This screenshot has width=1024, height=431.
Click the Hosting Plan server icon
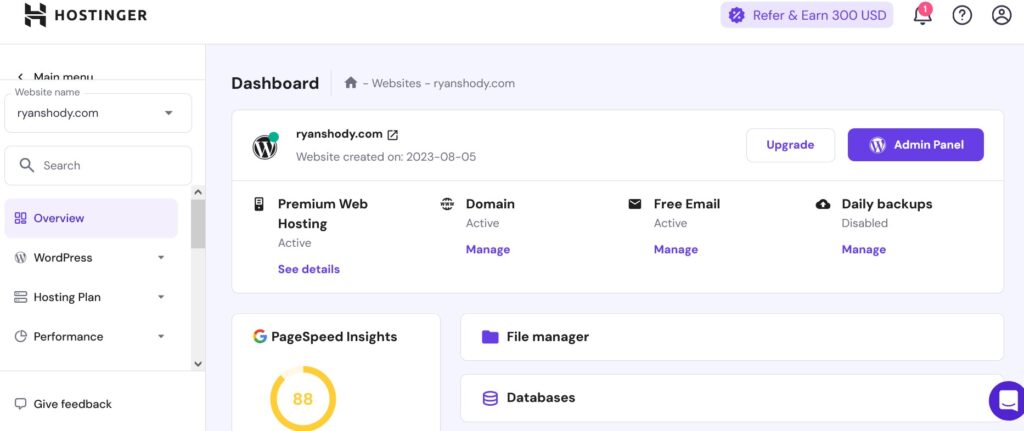20,297
